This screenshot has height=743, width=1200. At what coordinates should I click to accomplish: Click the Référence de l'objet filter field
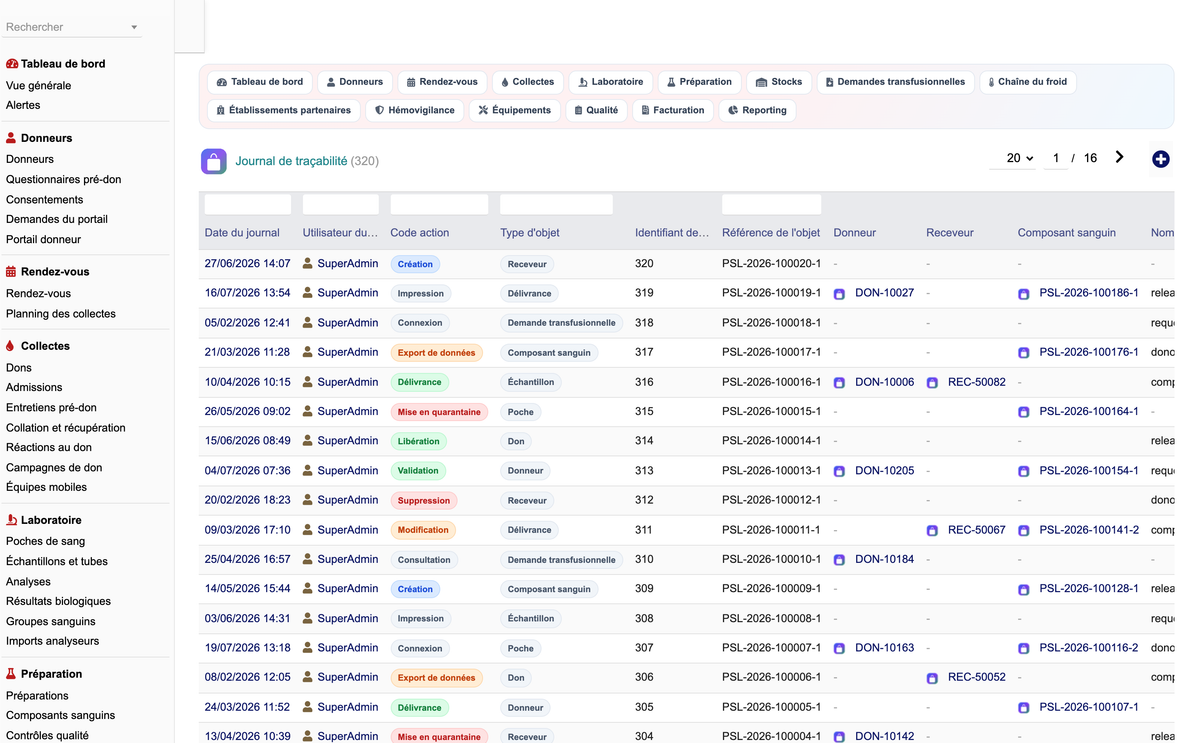tap(771, 205)
